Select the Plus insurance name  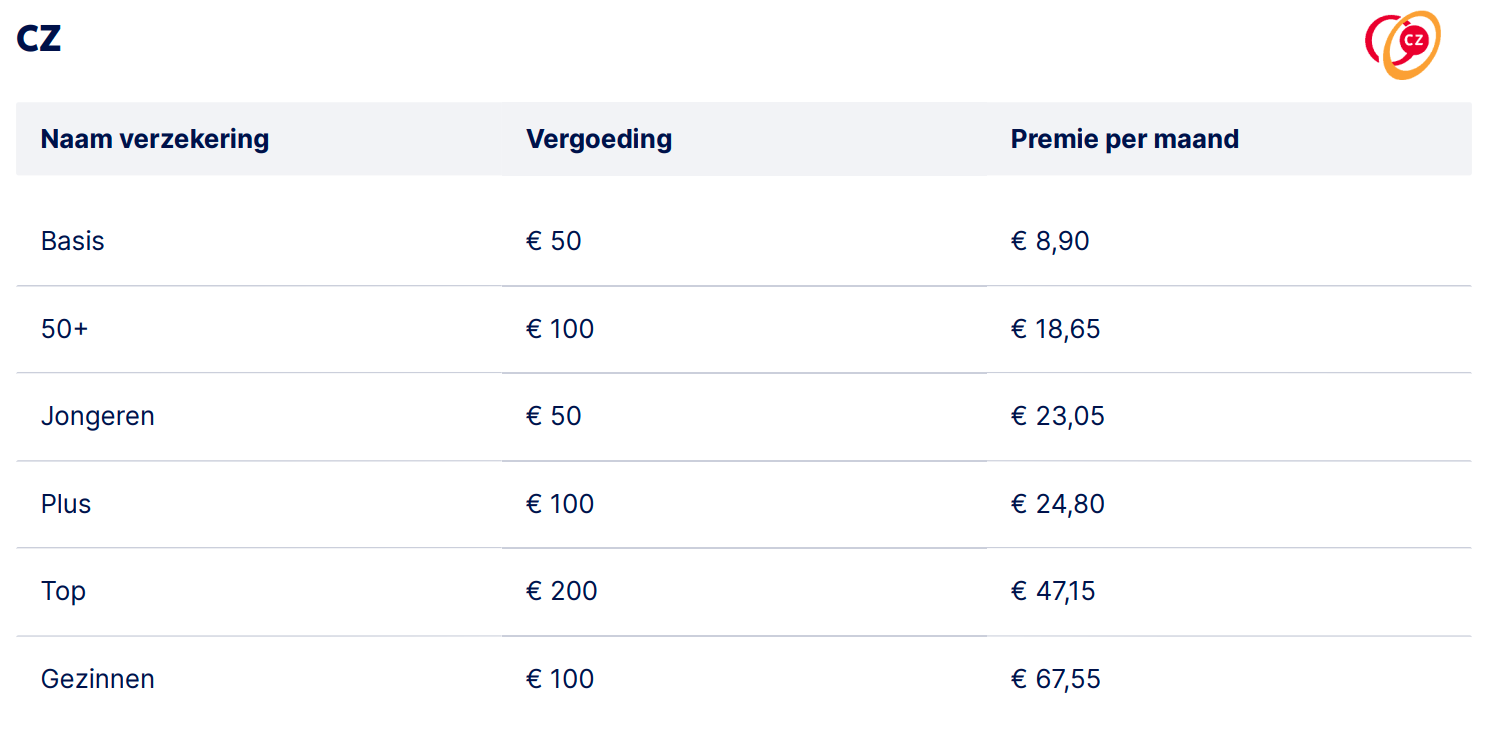click(66, 504)
